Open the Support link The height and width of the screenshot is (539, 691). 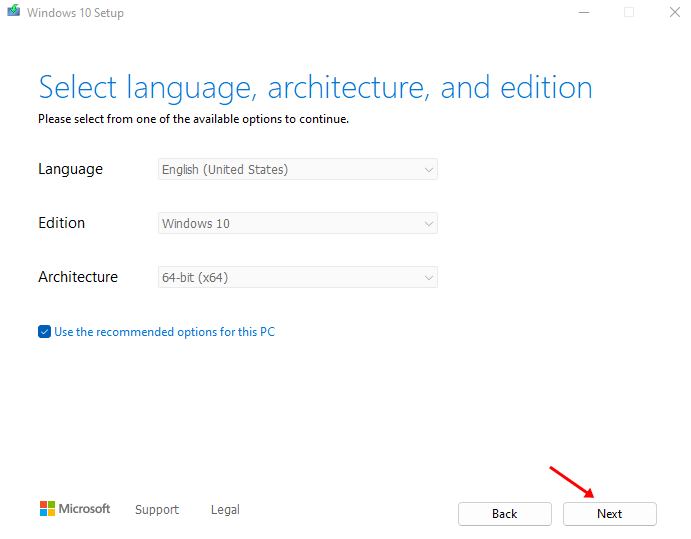(157, 510)
